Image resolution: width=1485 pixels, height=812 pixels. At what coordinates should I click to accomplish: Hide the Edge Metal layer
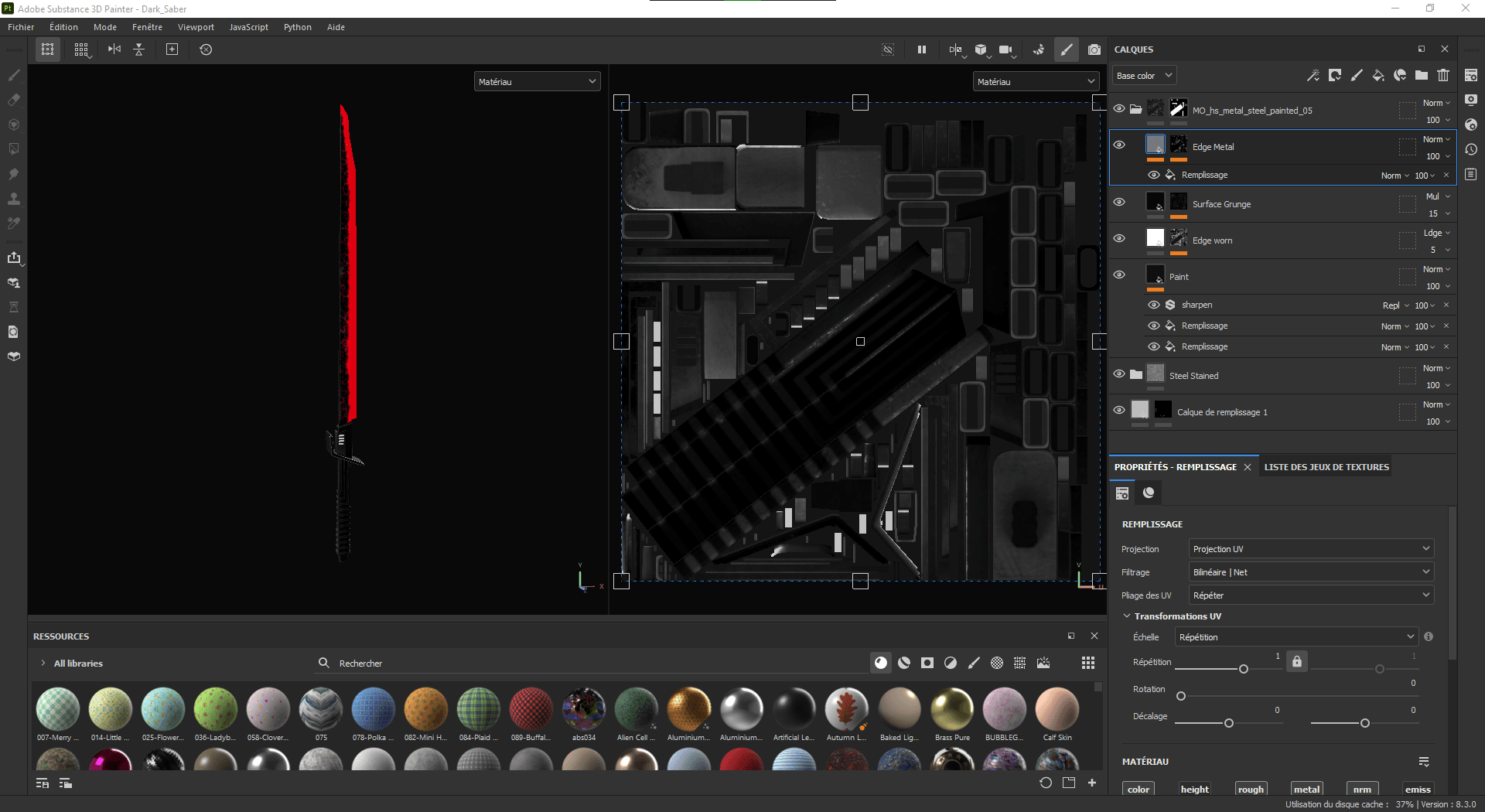point(1119,145)
